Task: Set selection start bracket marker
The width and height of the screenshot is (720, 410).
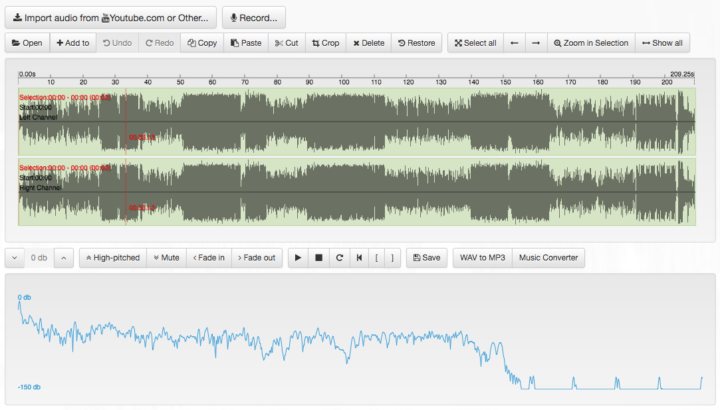Action: click(377, 258)
